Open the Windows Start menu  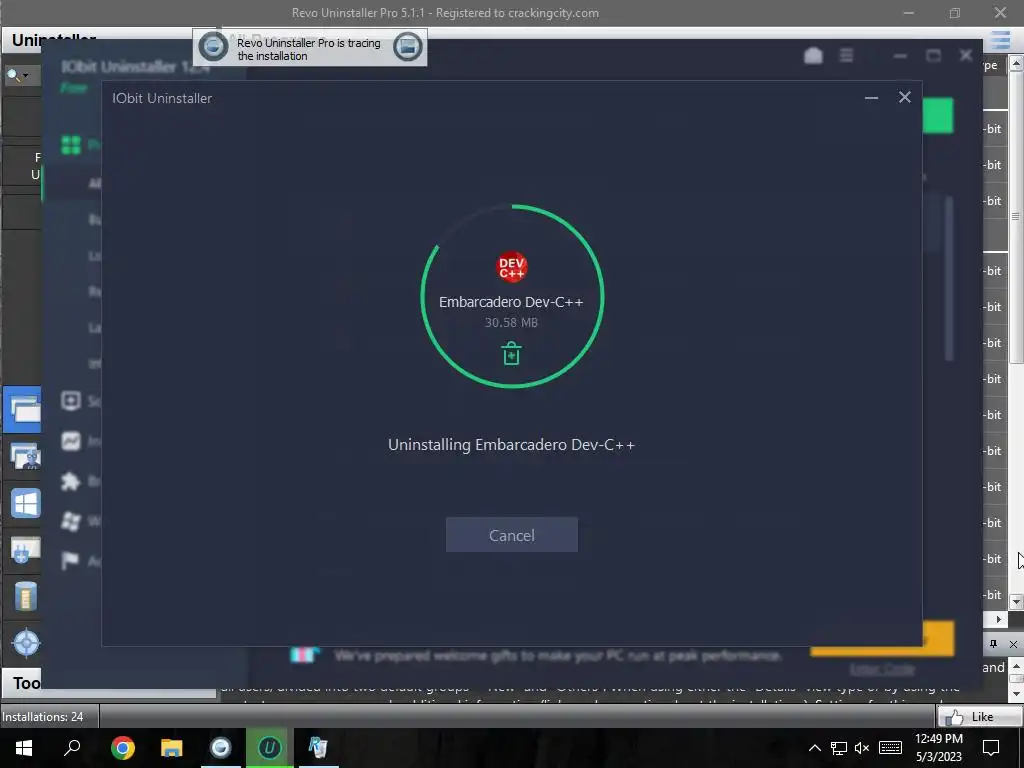tap(24, 747)
